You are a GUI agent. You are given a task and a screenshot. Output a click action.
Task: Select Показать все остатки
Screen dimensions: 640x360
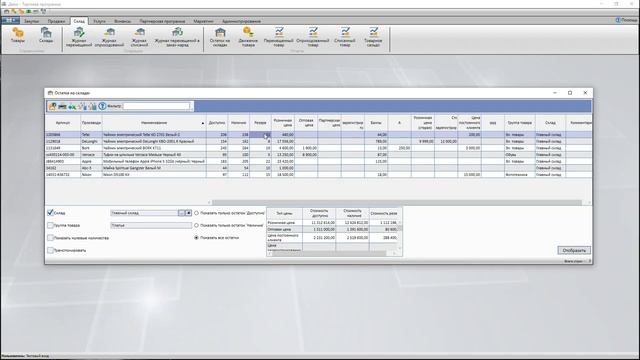click(x=196, y=238)
